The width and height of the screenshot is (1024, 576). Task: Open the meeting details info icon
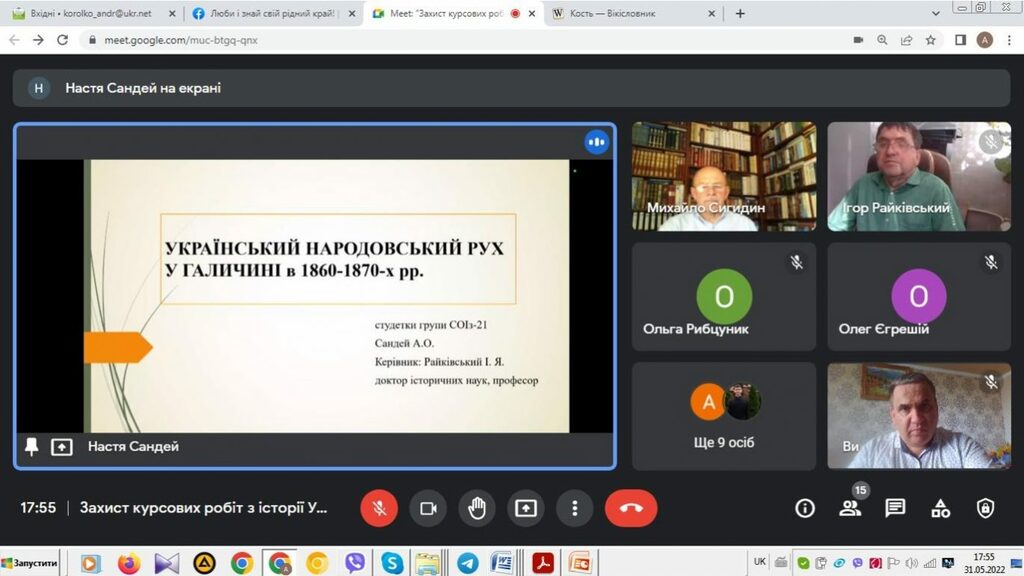(805, 508)
